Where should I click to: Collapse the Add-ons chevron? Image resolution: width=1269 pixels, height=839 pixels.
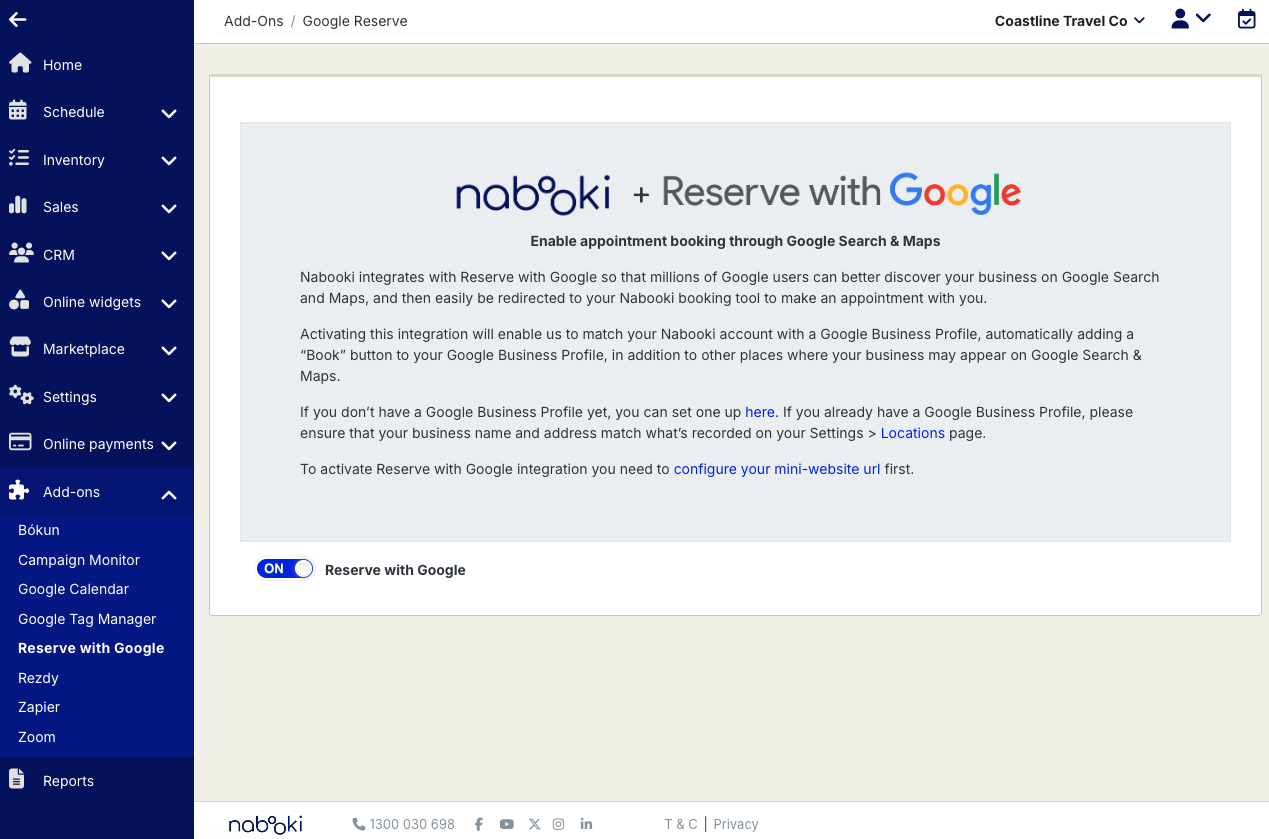tap(169, 494)
